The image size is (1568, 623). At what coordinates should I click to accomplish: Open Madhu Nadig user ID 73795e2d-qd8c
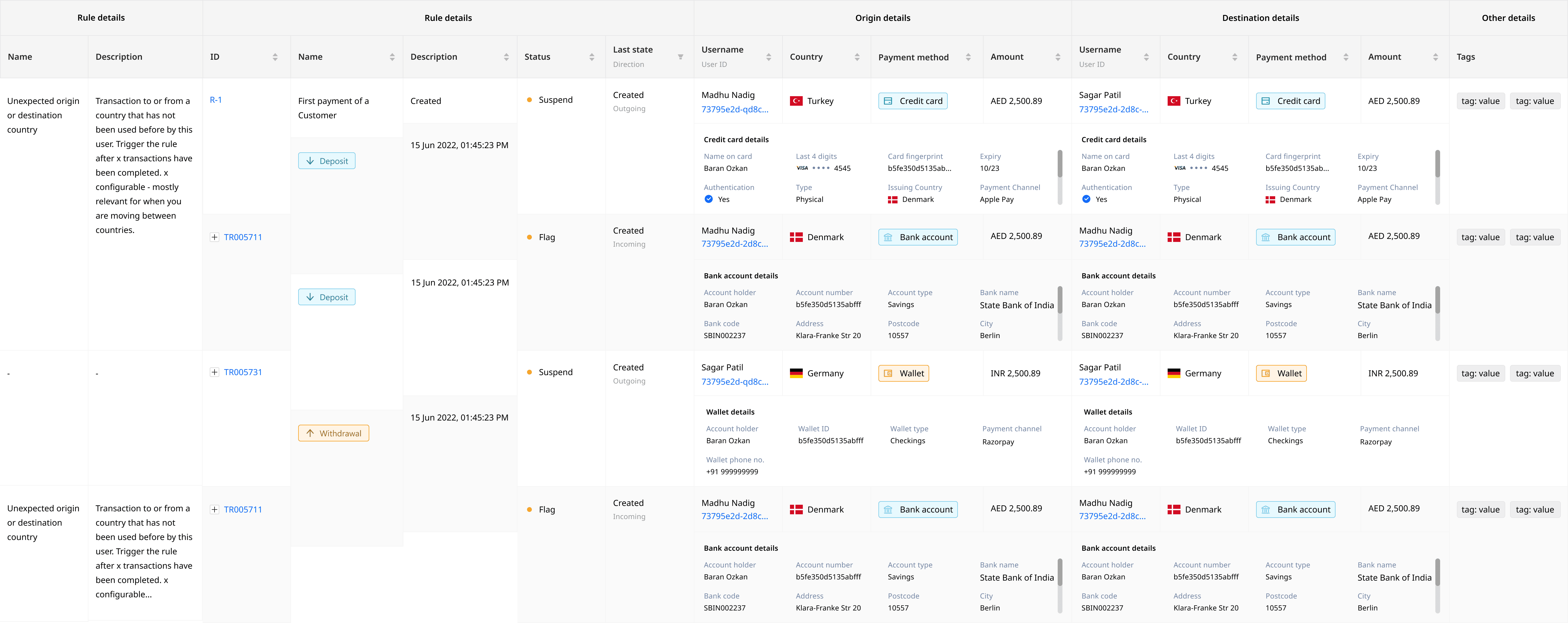coord(735,110)
